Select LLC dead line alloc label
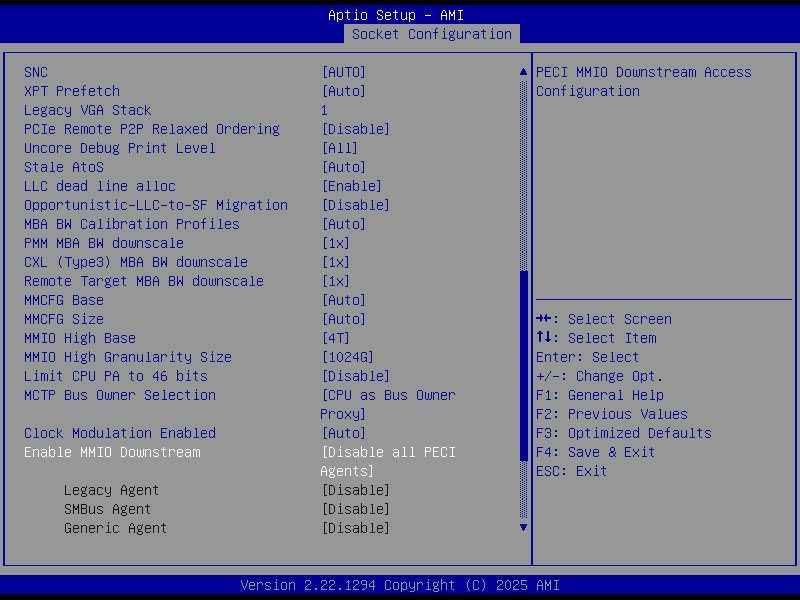Viewport: 800px width, 600px height. 99,186
